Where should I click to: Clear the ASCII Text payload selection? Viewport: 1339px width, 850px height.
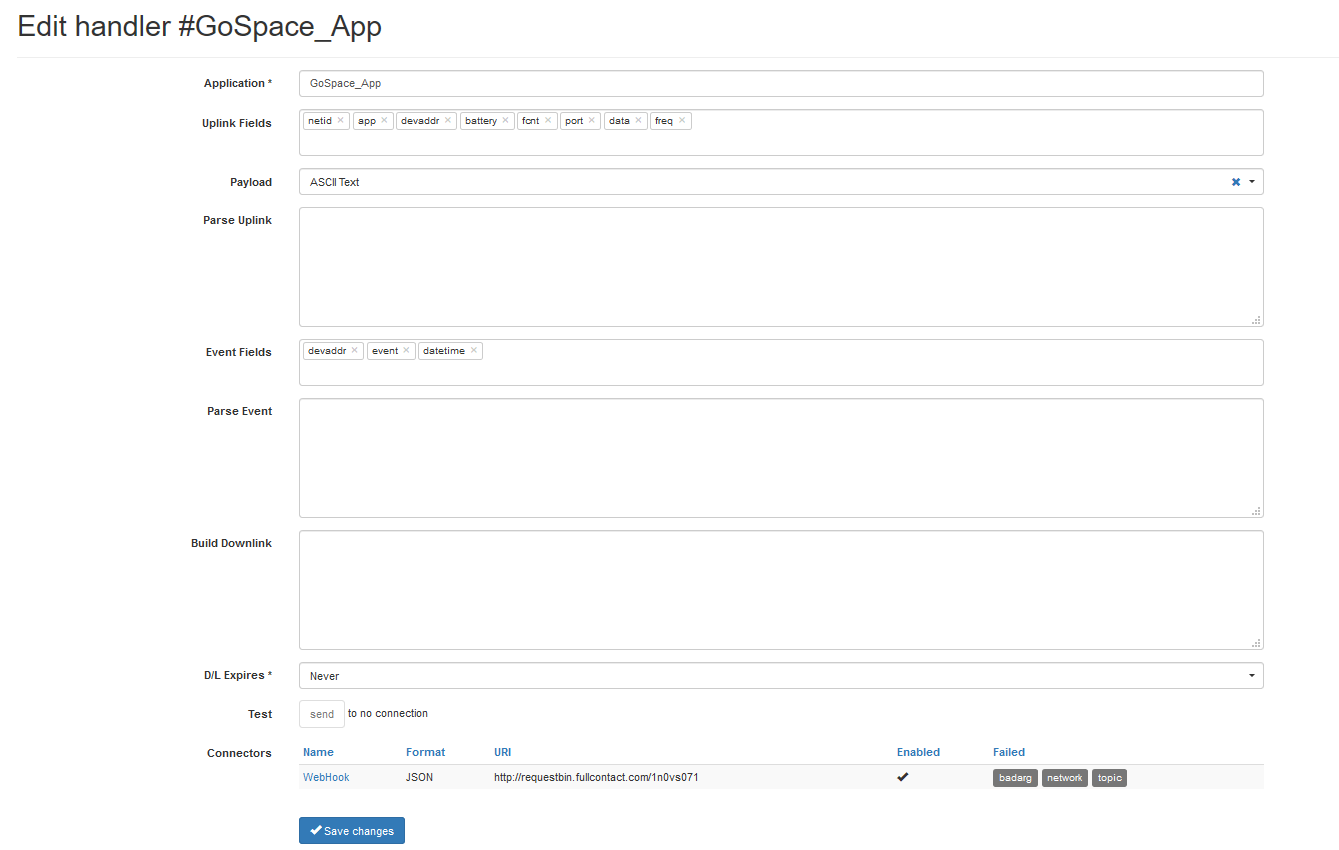(1236, 182)
